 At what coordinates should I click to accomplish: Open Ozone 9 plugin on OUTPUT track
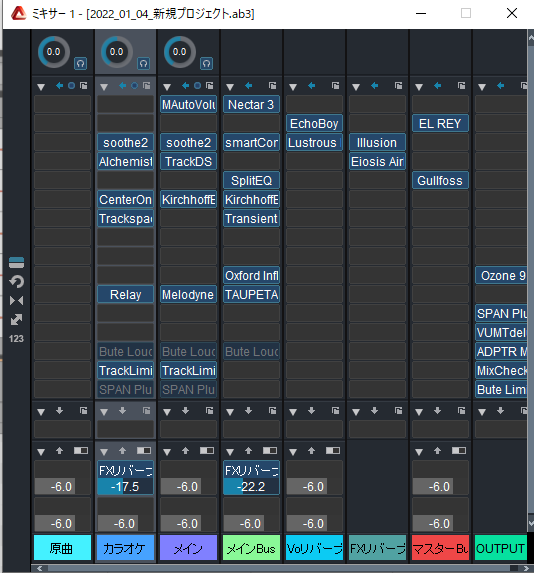[x=501, y=276]
